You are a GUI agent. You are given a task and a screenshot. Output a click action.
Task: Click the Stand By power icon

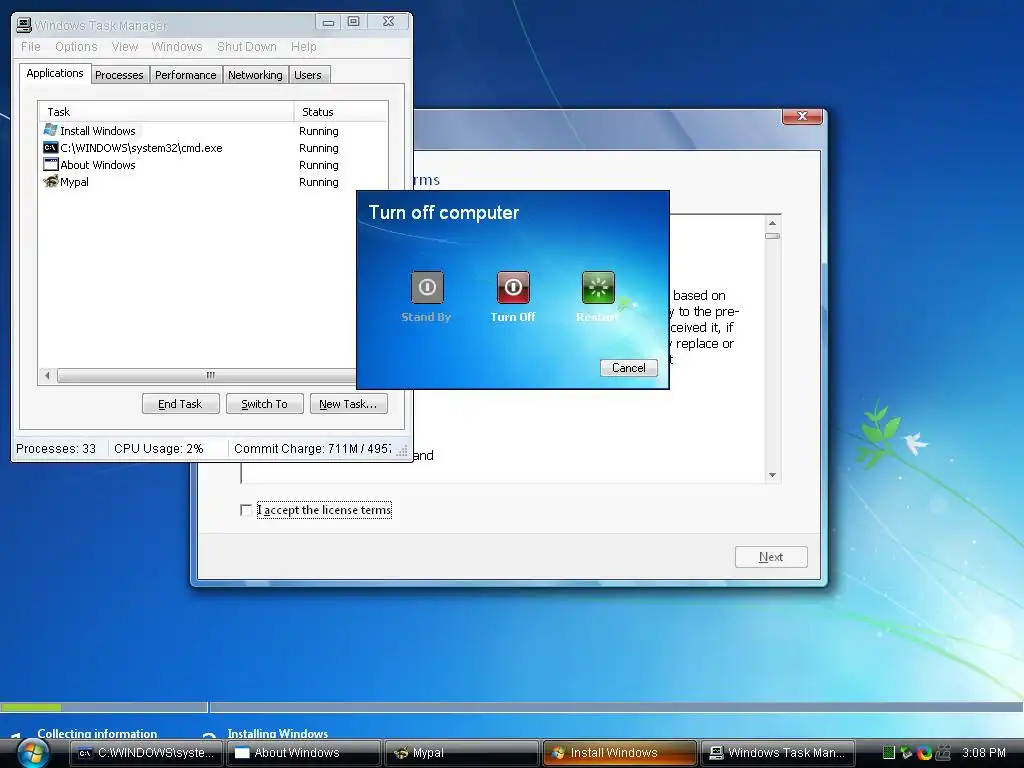[x=427, y=287]
